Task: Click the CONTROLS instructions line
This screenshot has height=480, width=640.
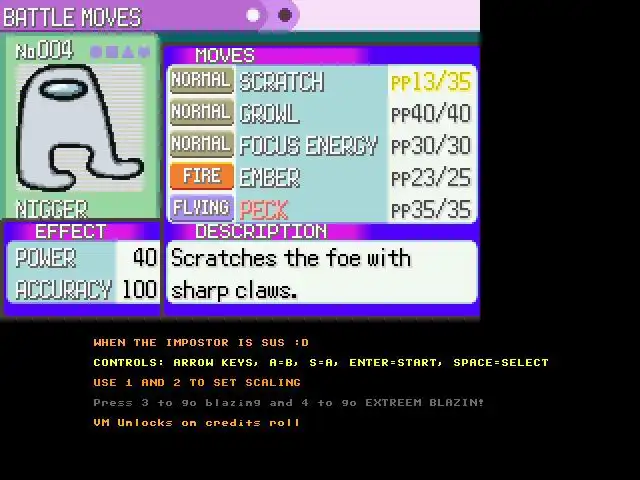Action: coord(321,362)
